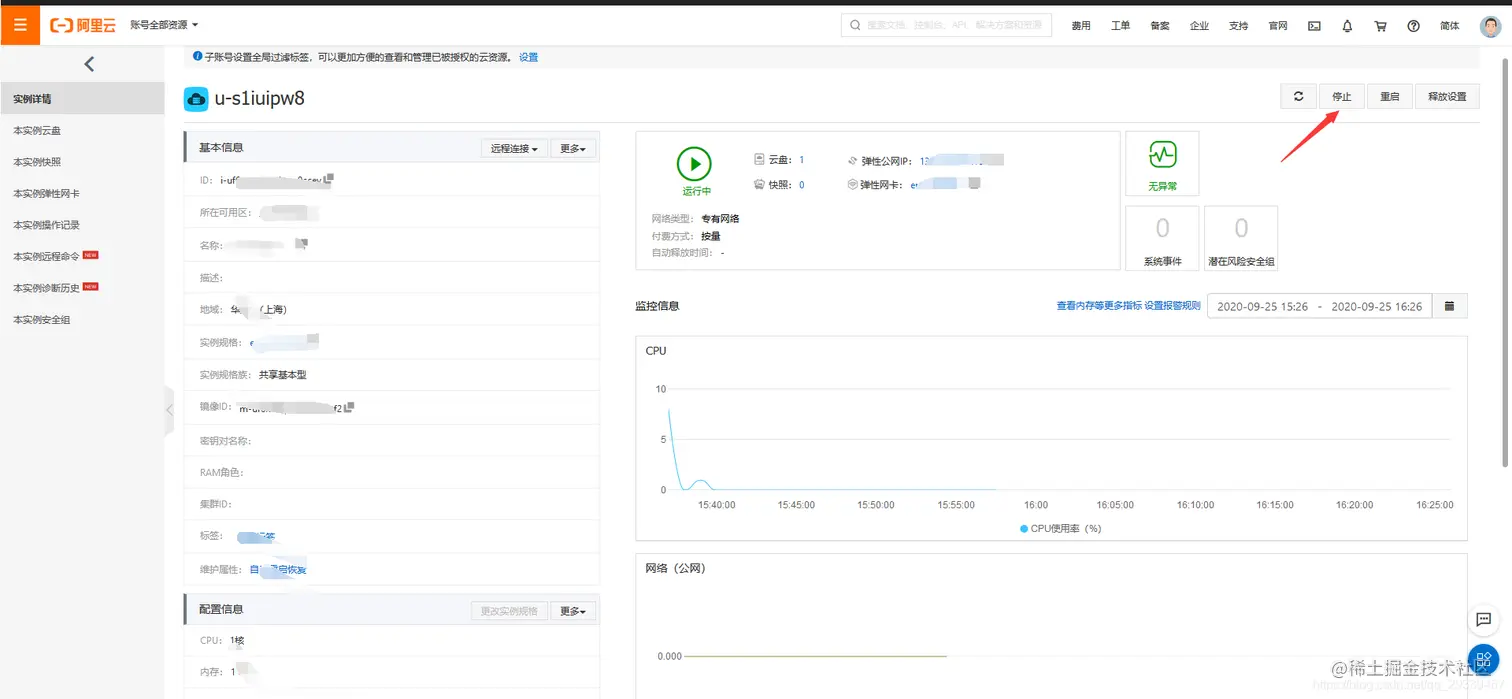Click the back chevron in the sidebar
The image size is (1512, 699).
89,64
